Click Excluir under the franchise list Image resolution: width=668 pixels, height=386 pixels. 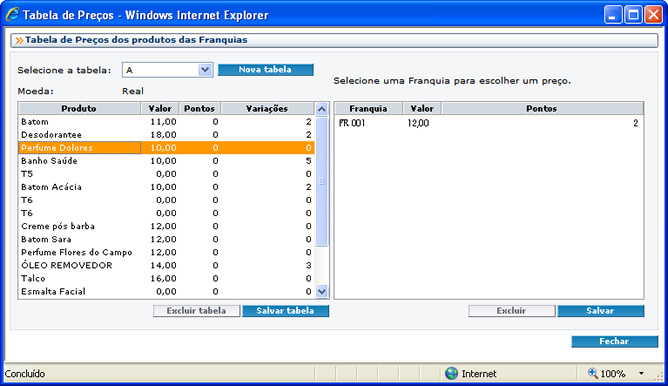[512, 311]
